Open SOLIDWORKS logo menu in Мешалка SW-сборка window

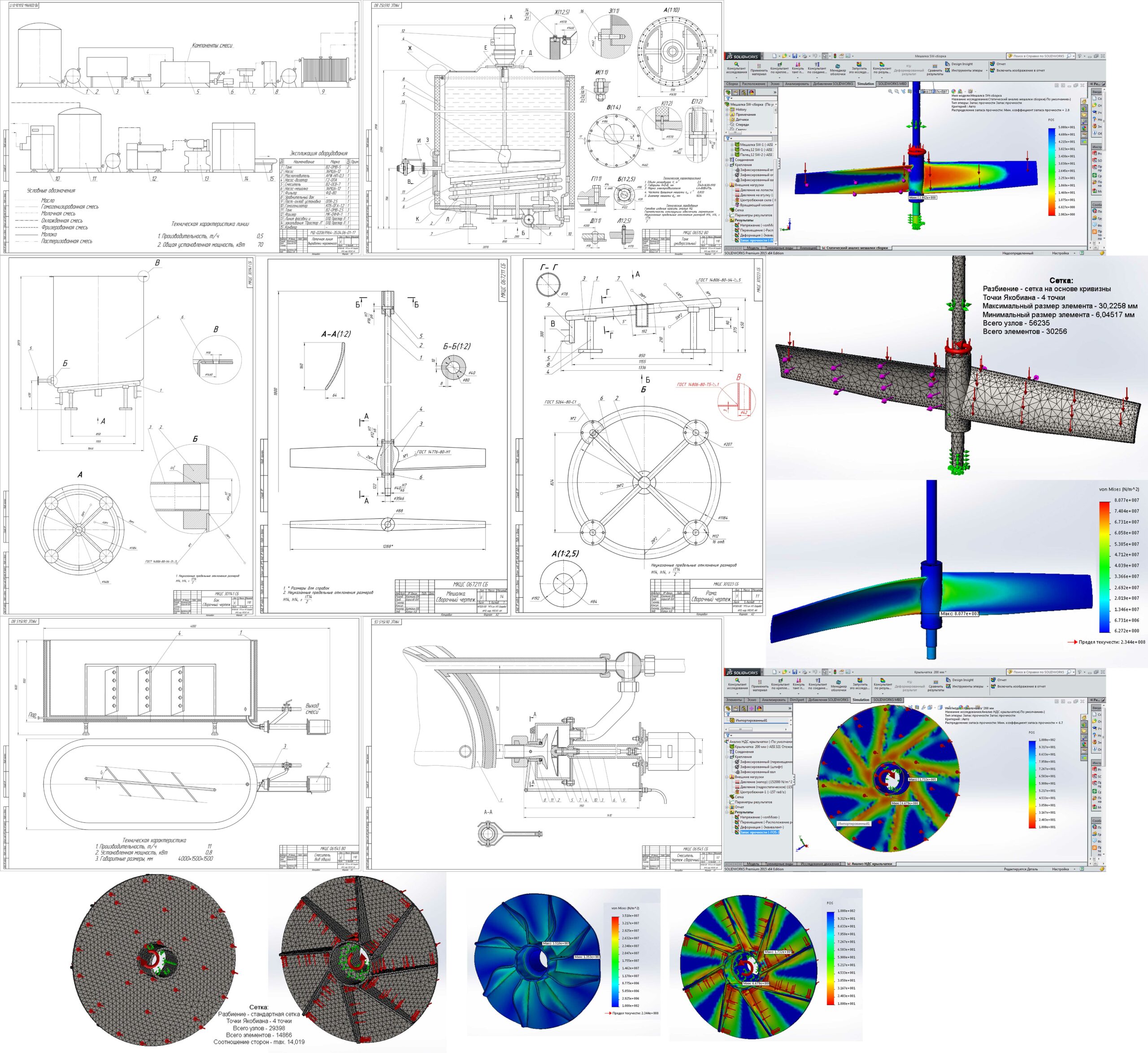click(x=744, y=56)
